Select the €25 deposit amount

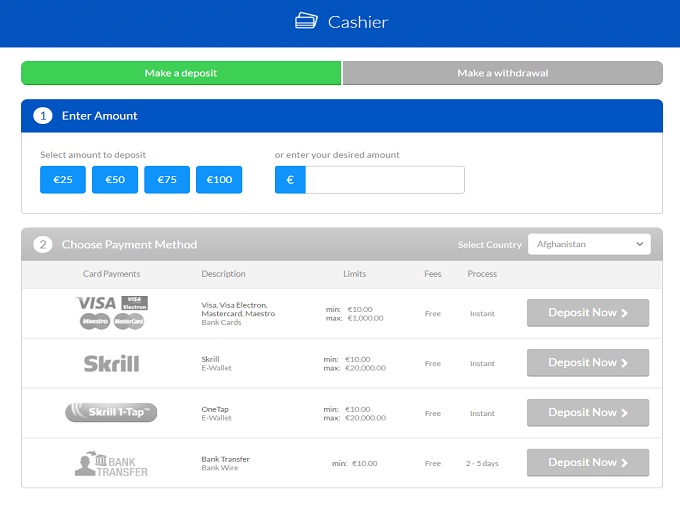(x=63, y=180)
